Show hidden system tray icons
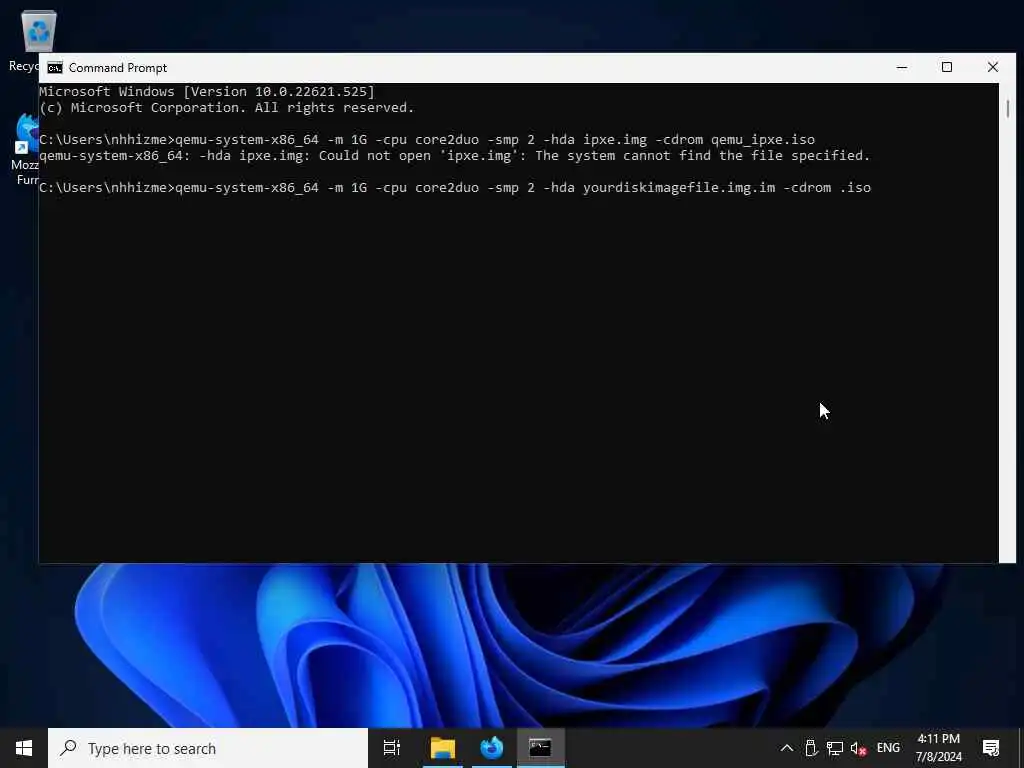The height and width of the screenshot is (768, 1024). (x=787, y=748)
